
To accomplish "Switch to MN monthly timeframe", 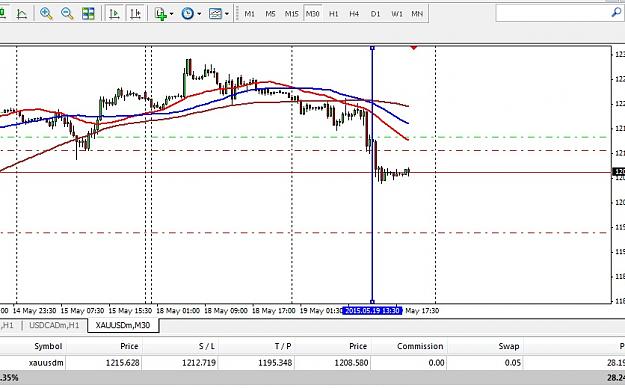I will coord(417,14).
